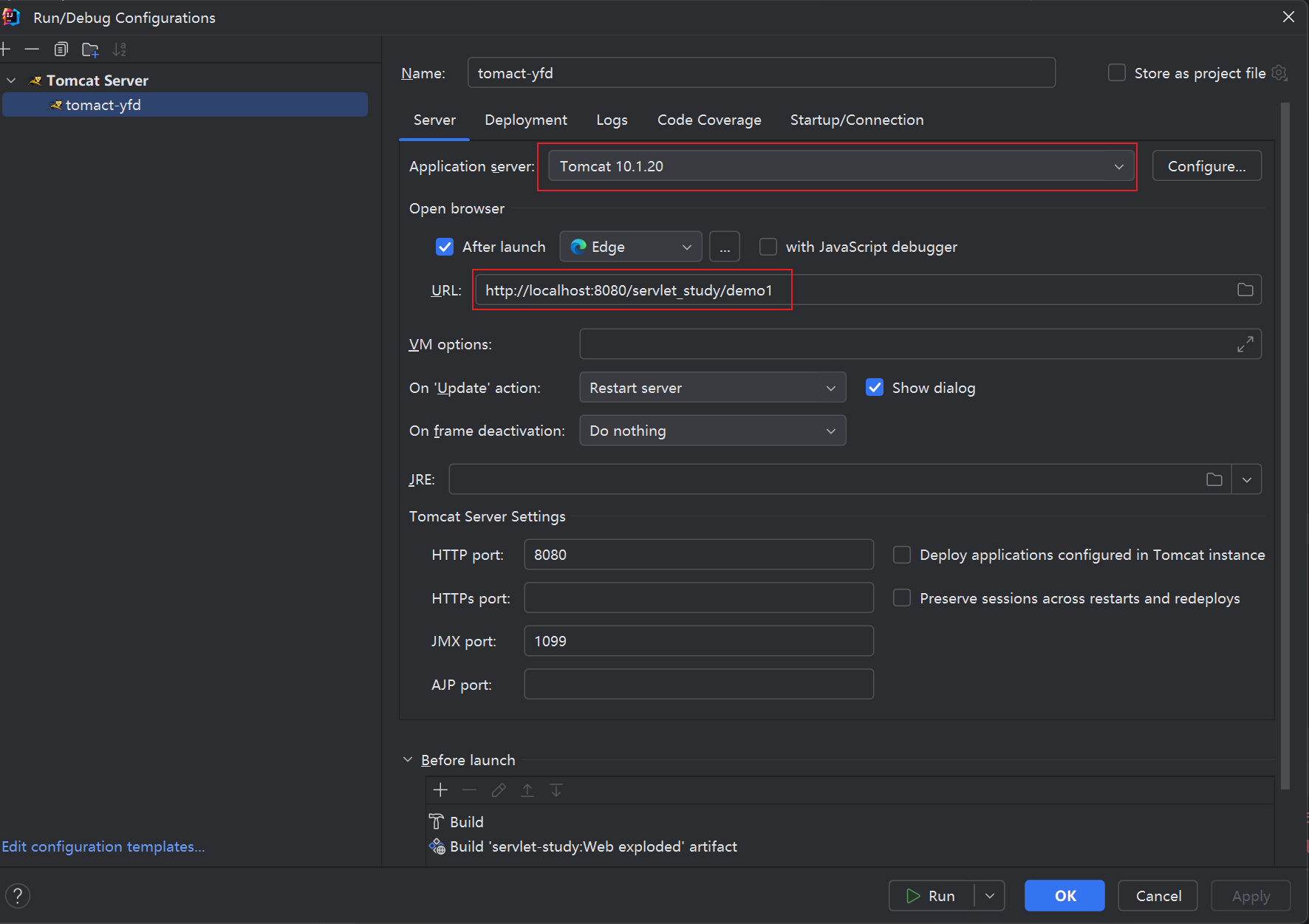Viewport: 1309px width, 924px height.
Task: Open the Store as project file gear settings
Action: [x=1279, y=73]
